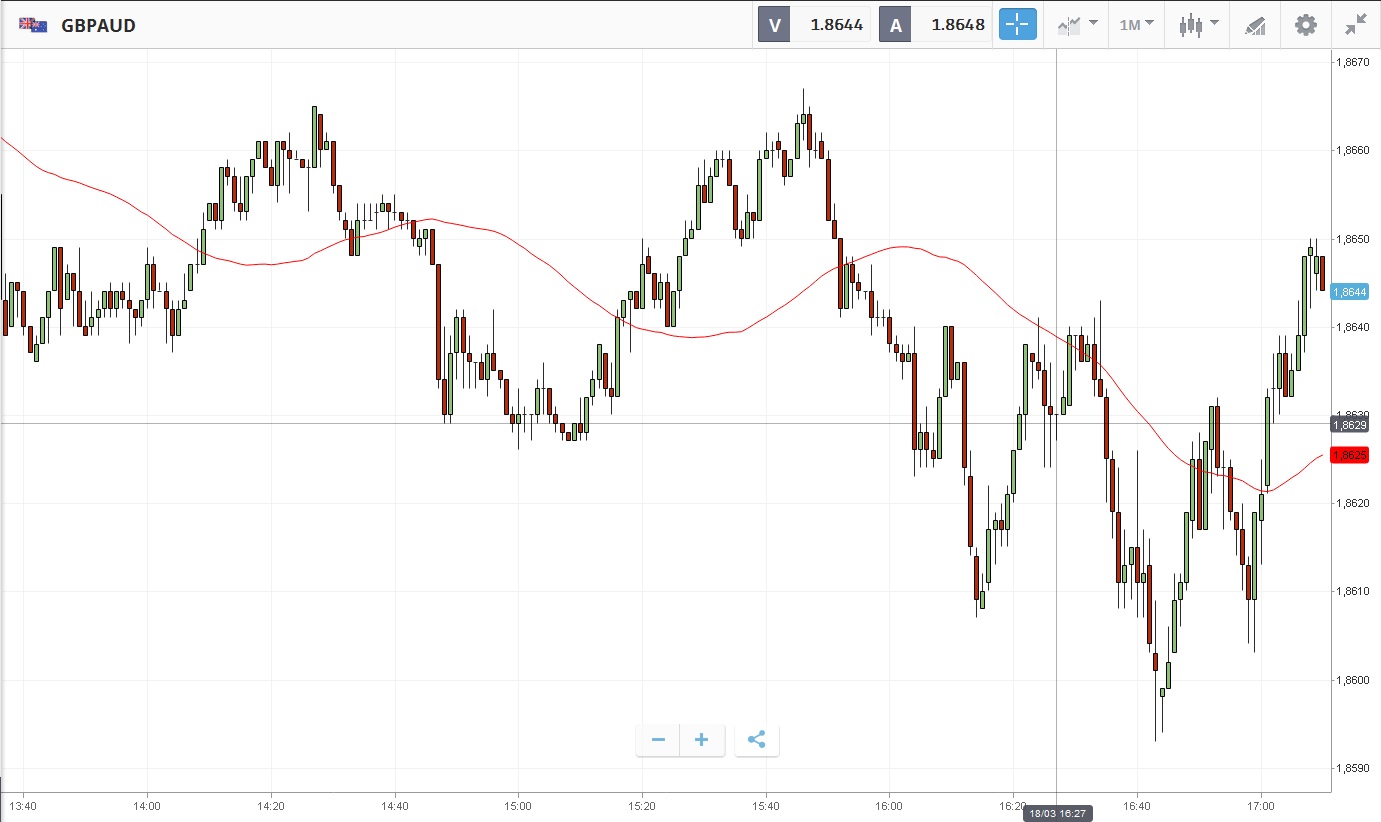
Task: Zoom out with the minus button
Action: [658, 740]
